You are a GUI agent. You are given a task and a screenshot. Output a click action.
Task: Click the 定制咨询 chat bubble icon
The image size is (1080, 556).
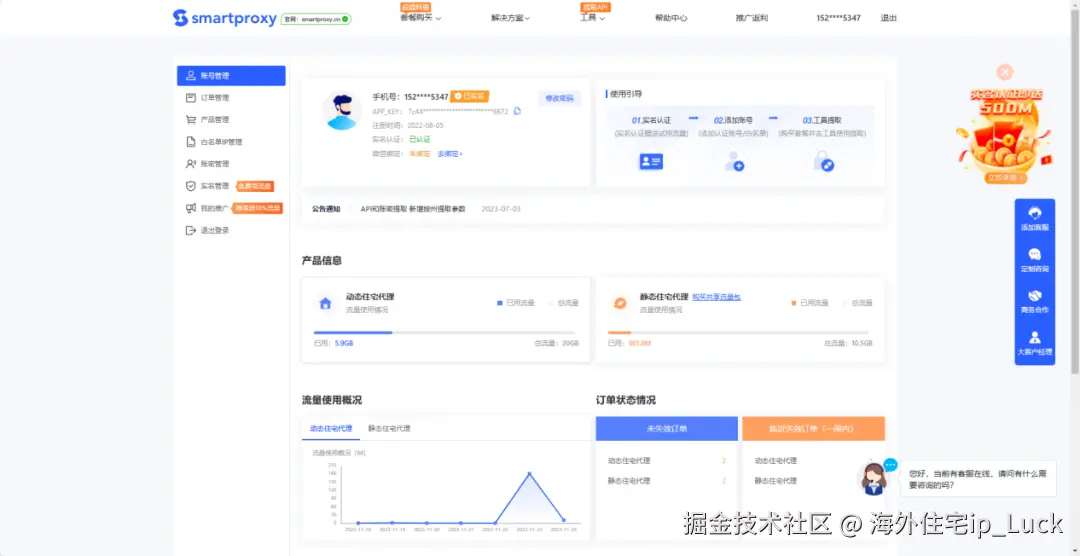click(x=1035, y=255)
